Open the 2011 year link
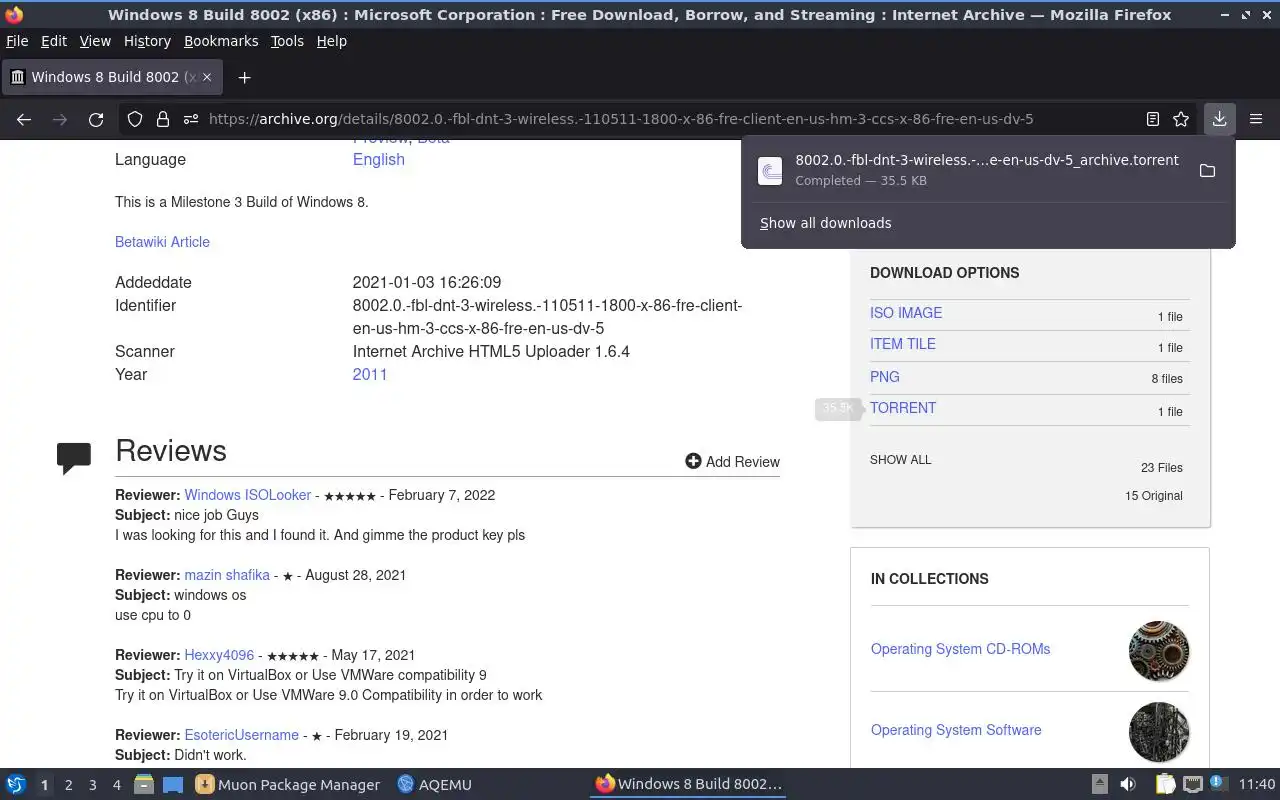 pyautogui.click(x=370, y=374)
